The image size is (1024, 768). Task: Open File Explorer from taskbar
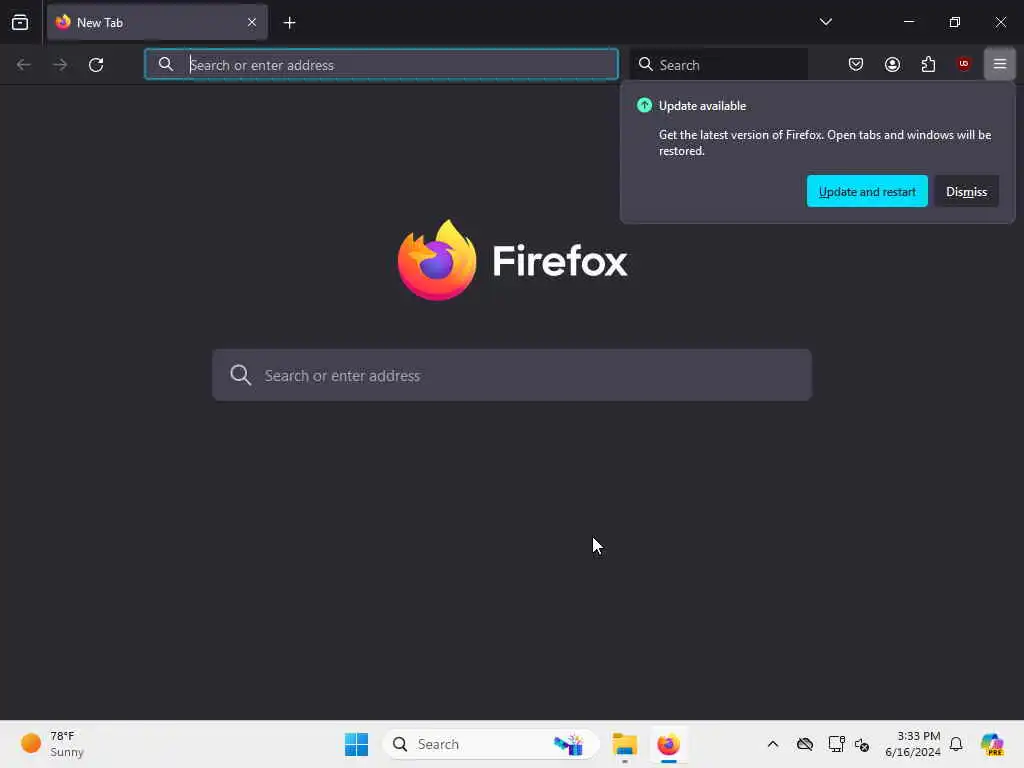(x=624, y=744)
